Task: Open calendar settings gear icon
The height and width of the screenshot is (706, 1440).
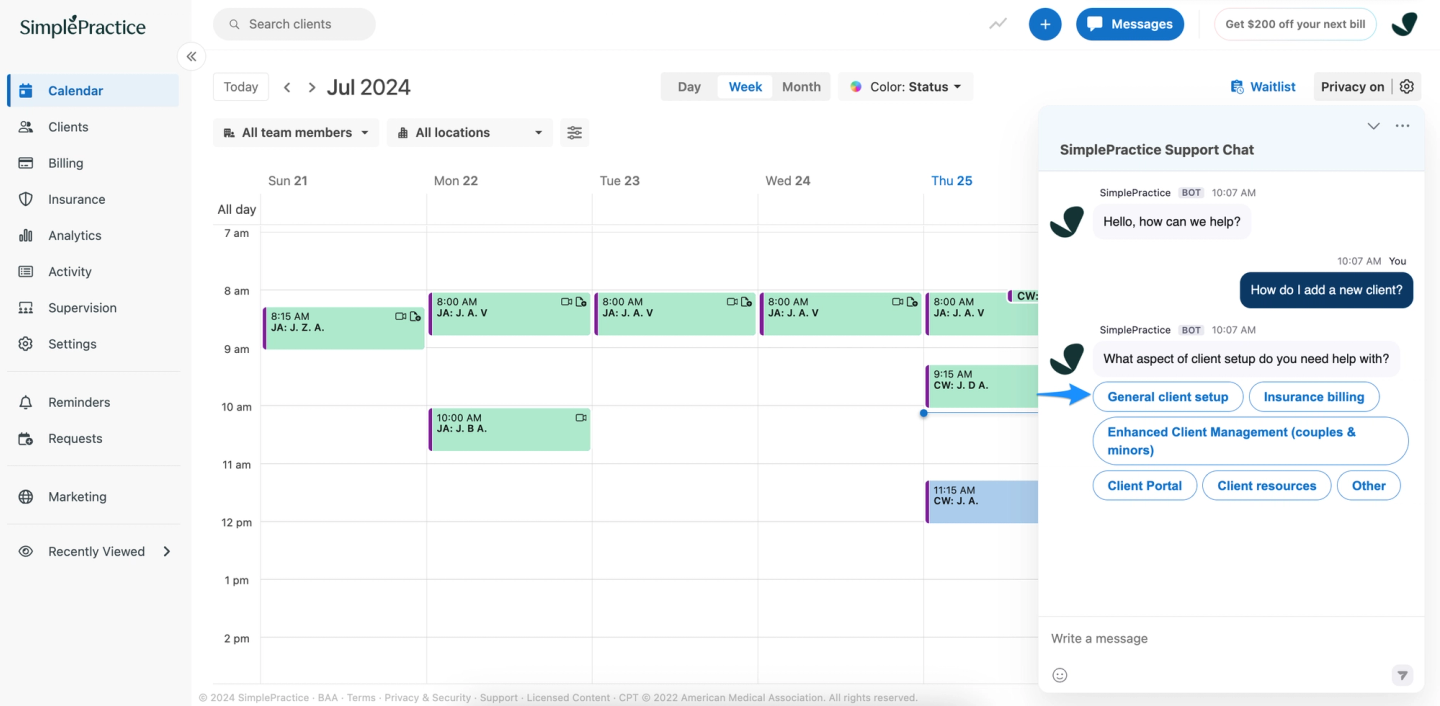Action: point(1407,87)
